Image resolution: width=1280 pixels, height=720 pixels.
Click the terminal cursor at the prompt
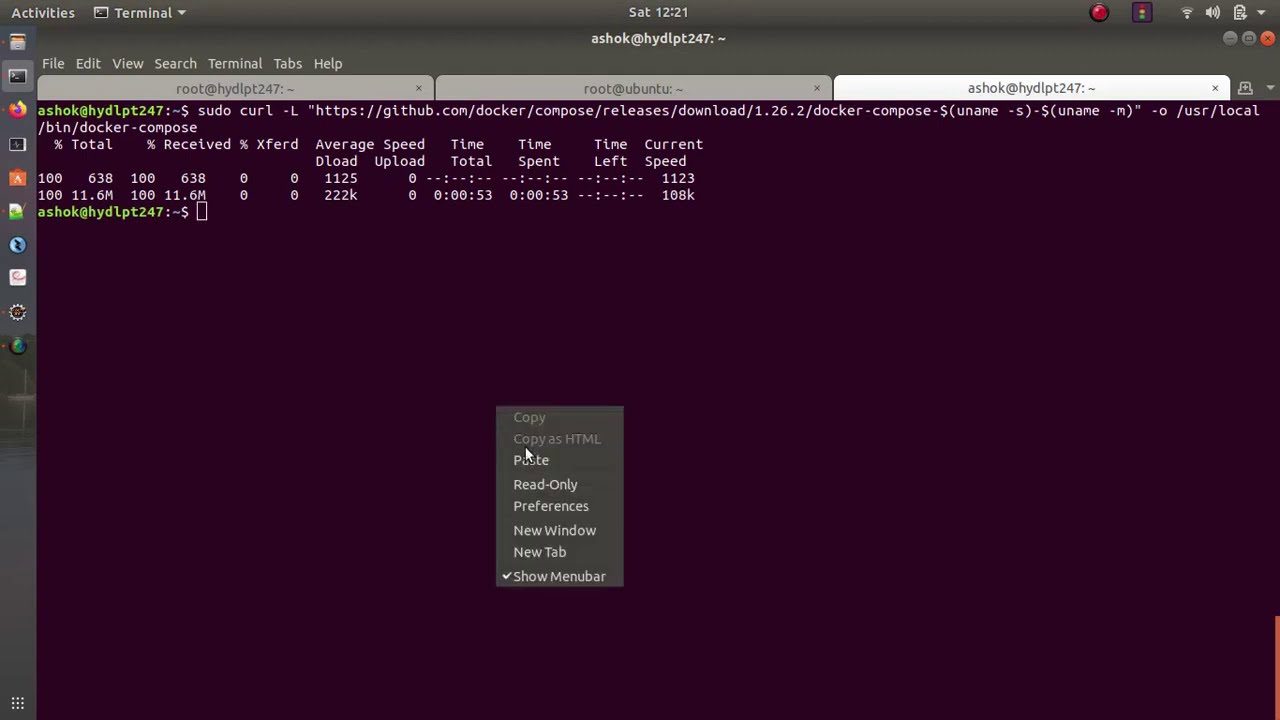202,212
